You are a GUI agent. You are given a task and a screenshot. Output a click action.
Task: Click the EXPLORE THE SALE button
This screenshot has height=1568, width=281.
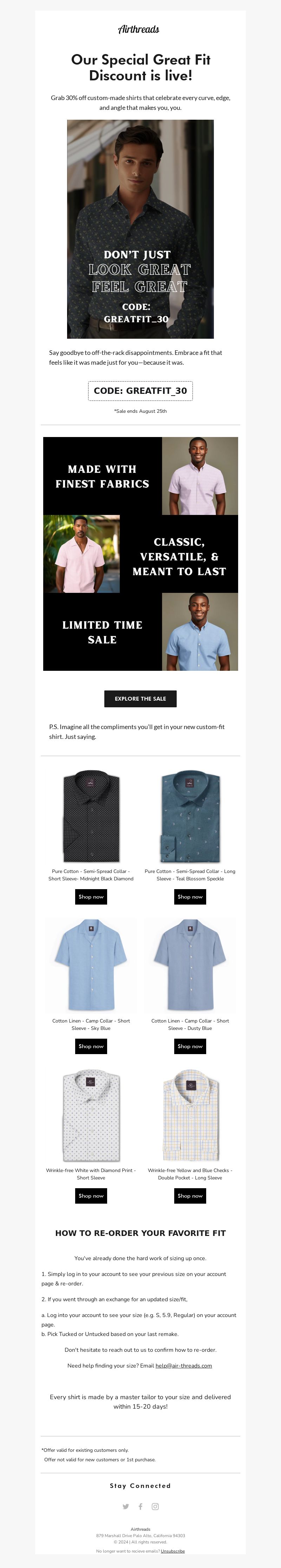pos(140,699)
